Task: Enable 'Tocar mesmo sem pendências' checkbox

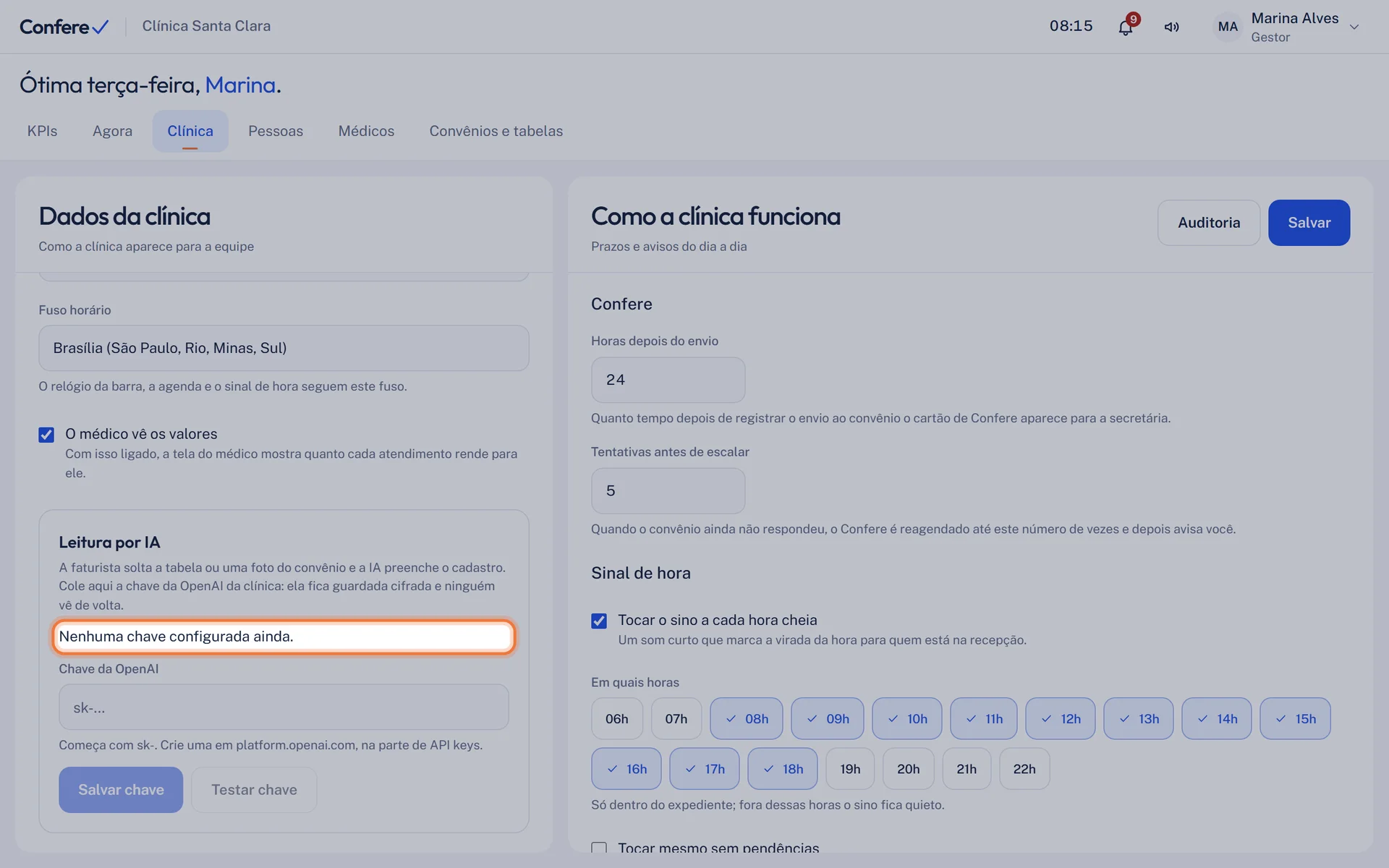Action: tap(599, 848)
